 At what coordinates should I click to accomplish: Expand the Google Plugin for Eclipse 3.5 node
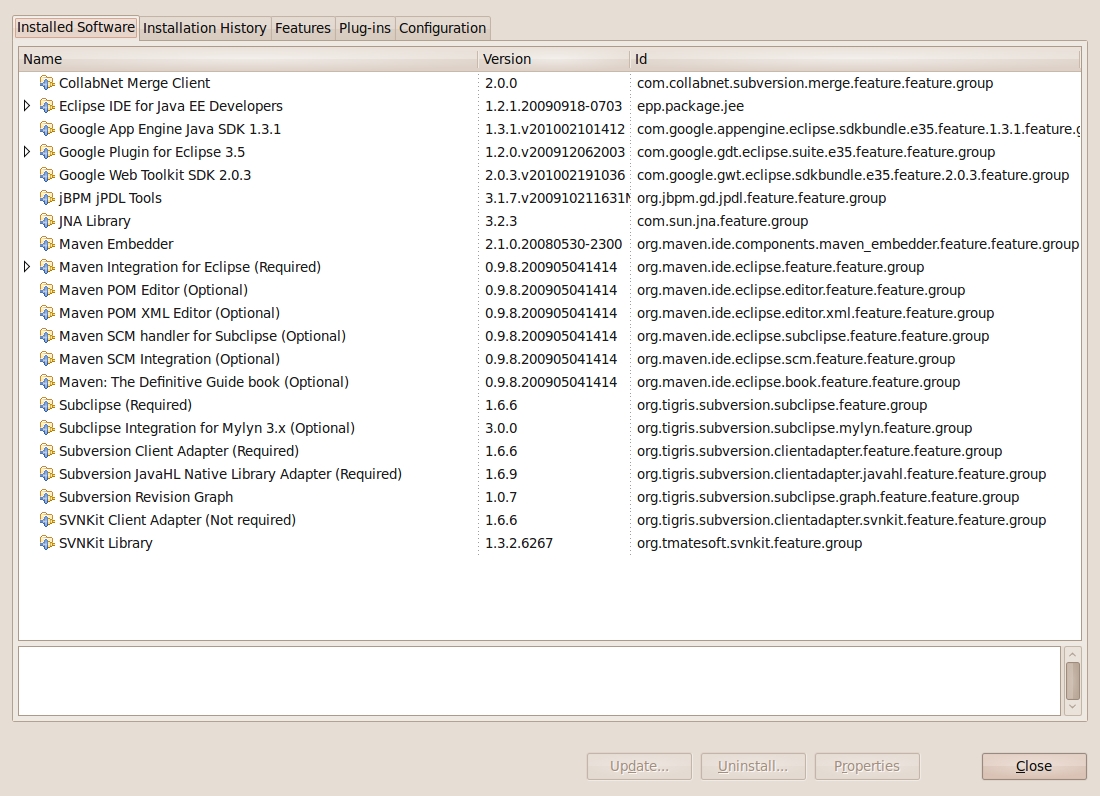[27, 151]
